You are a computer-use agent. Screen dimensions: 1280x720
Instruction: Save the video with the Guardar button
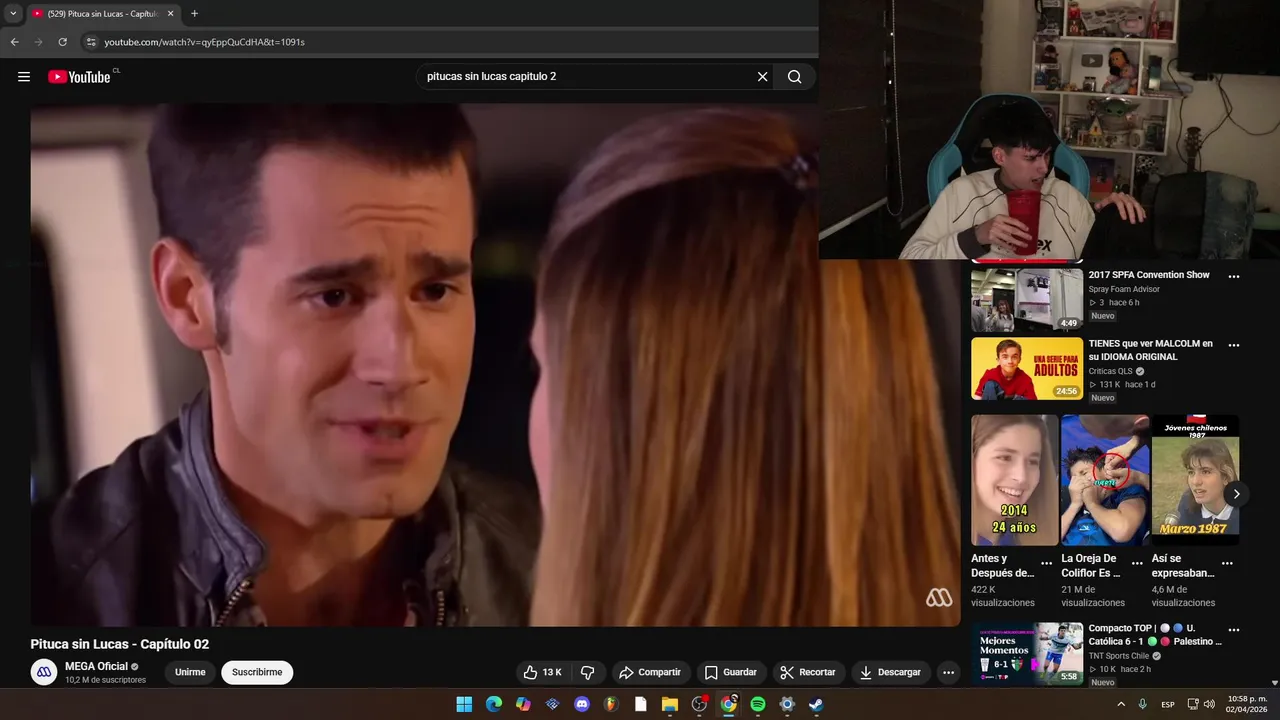pos(730,672)
